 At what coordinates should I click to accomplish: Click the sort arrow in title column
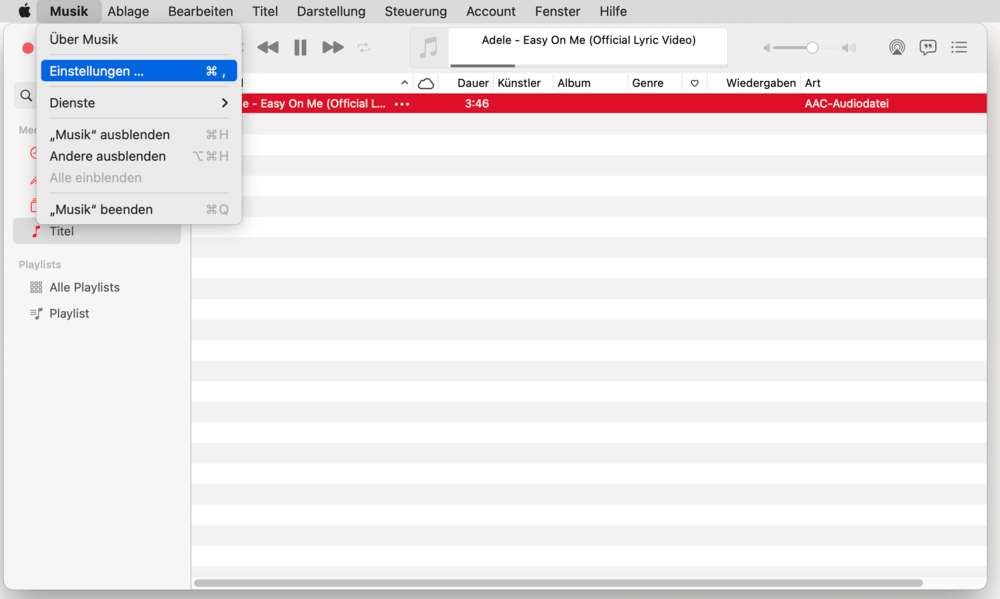(404, 83)
